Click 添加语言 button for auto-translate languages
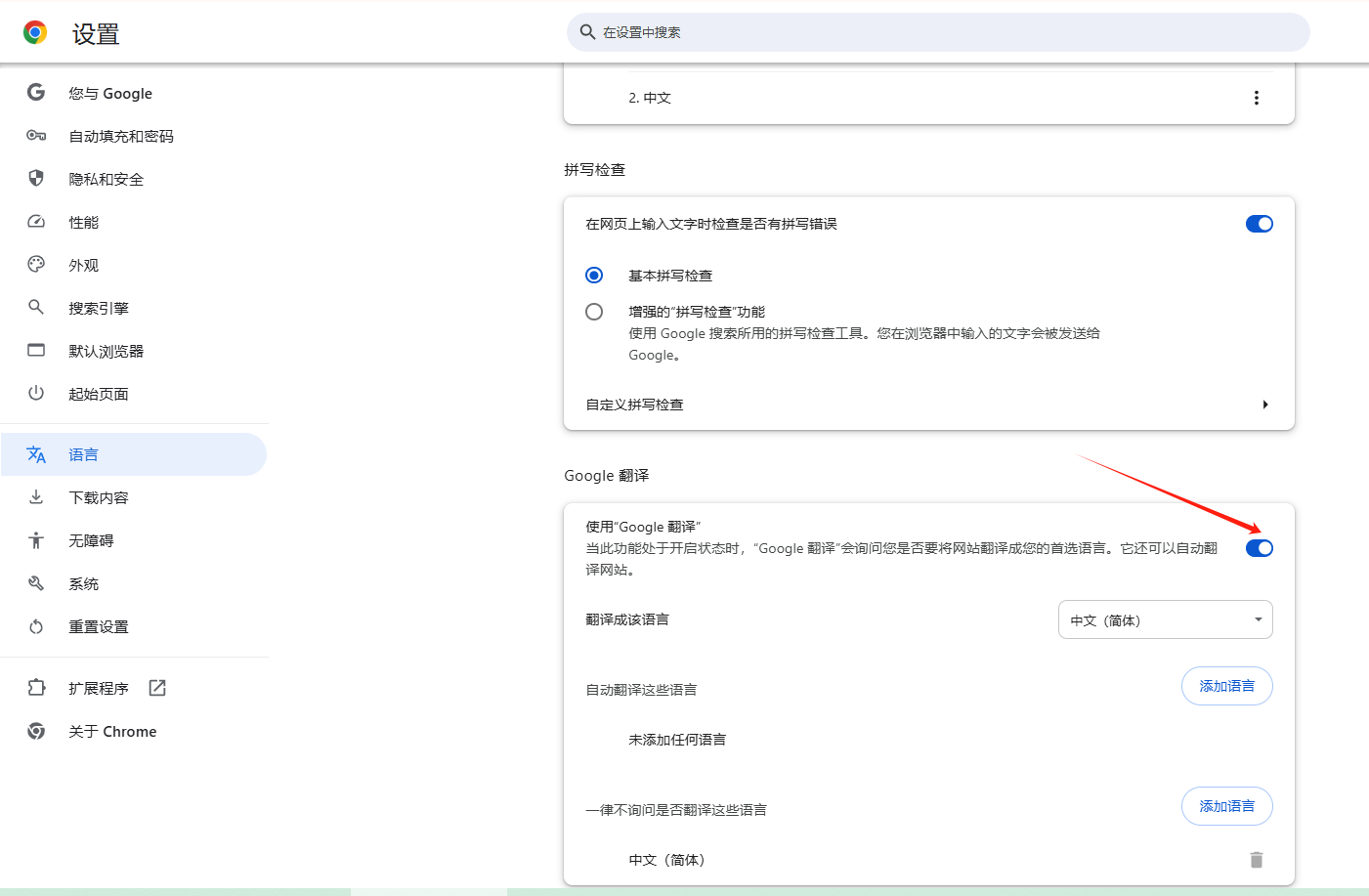1369x896 pixels. (1227, 686)
